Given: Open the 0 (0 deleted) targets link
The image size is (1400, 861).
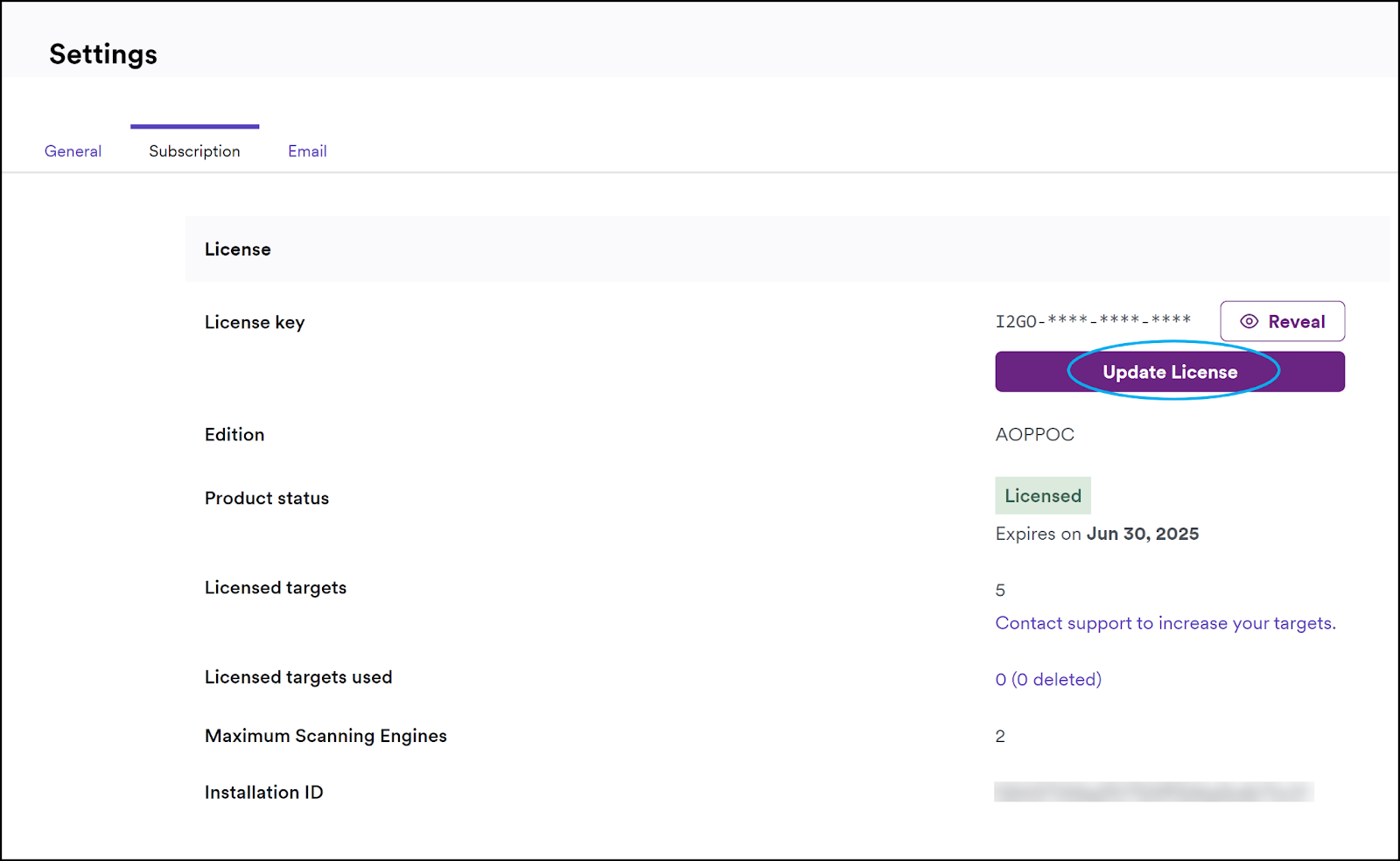Looking at the screenshot, I should (x=1048, y=679).
